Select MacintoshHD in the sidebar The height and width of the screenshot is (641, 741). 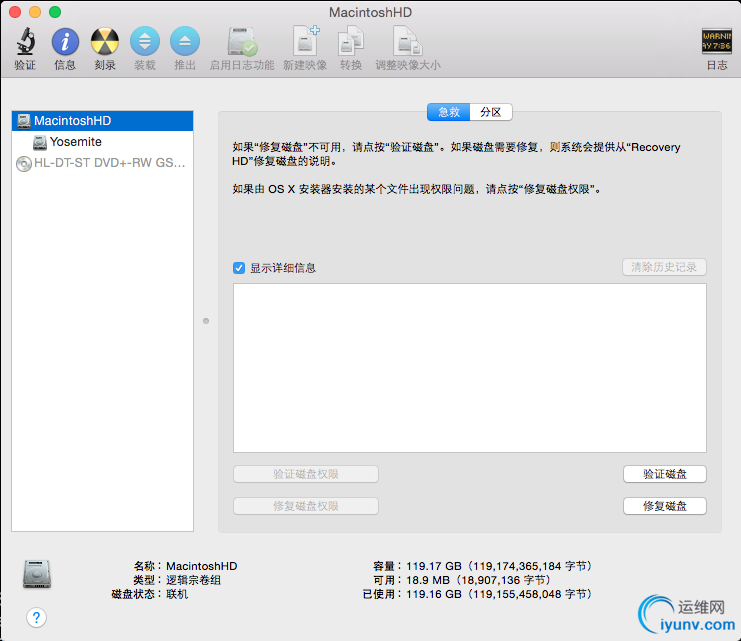103,121
